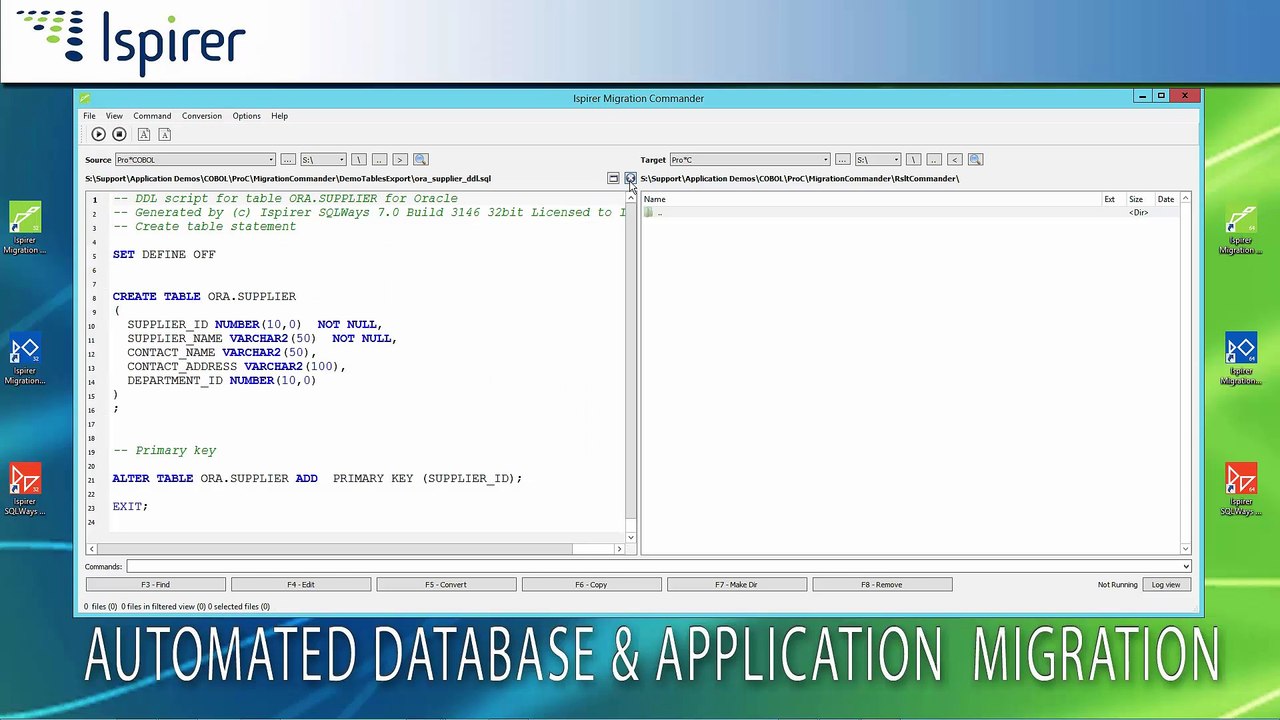
Task: Click the SET DEFINE OFF line
Action: [x=164, y=254]
